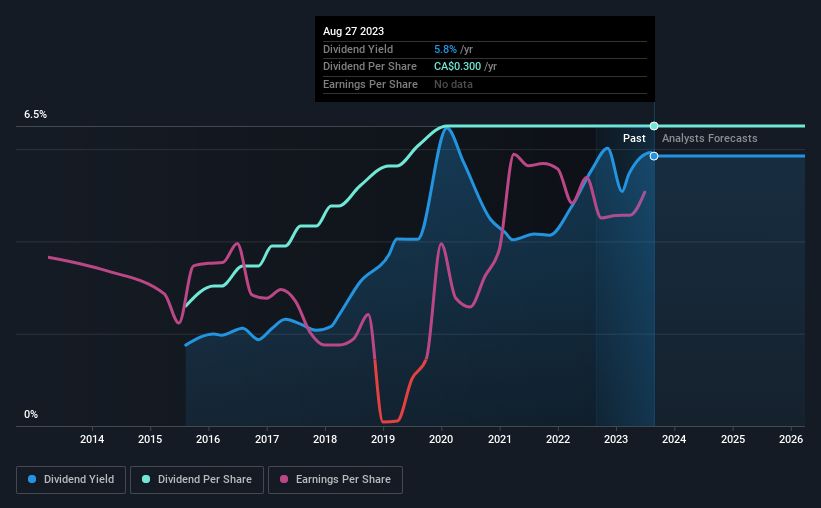The height and width of the screenshot is (508, 821).
Task: Select the 2020 label on the time axis
Action: point(441,439)
